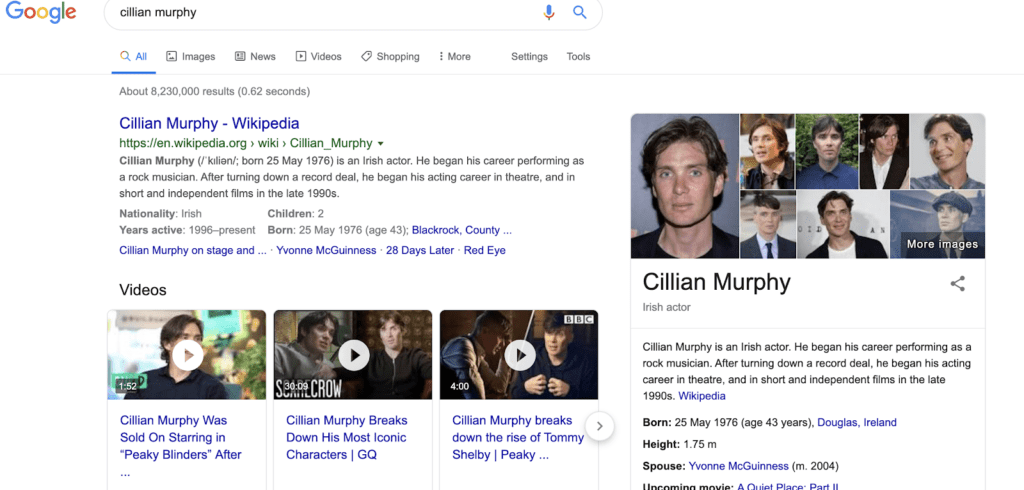Open thumbnail of smiling man top-right
The width and height of the screenshot is (1024, 490).
(x=947, y=152)
